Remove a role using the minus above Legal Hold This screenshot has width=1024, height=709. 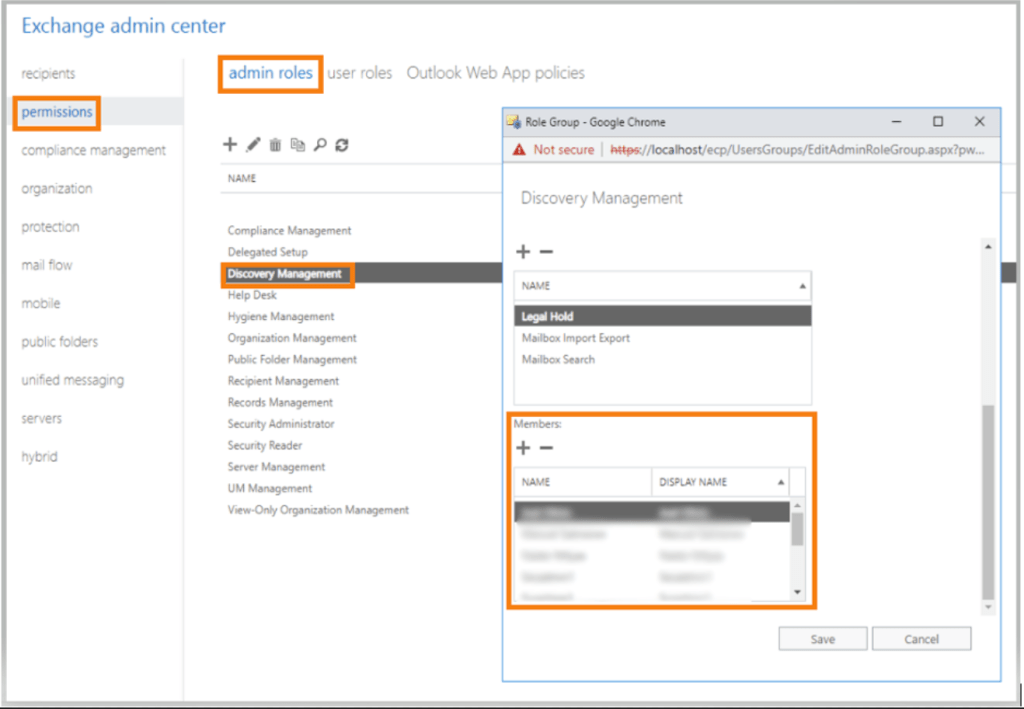[547, 251]
